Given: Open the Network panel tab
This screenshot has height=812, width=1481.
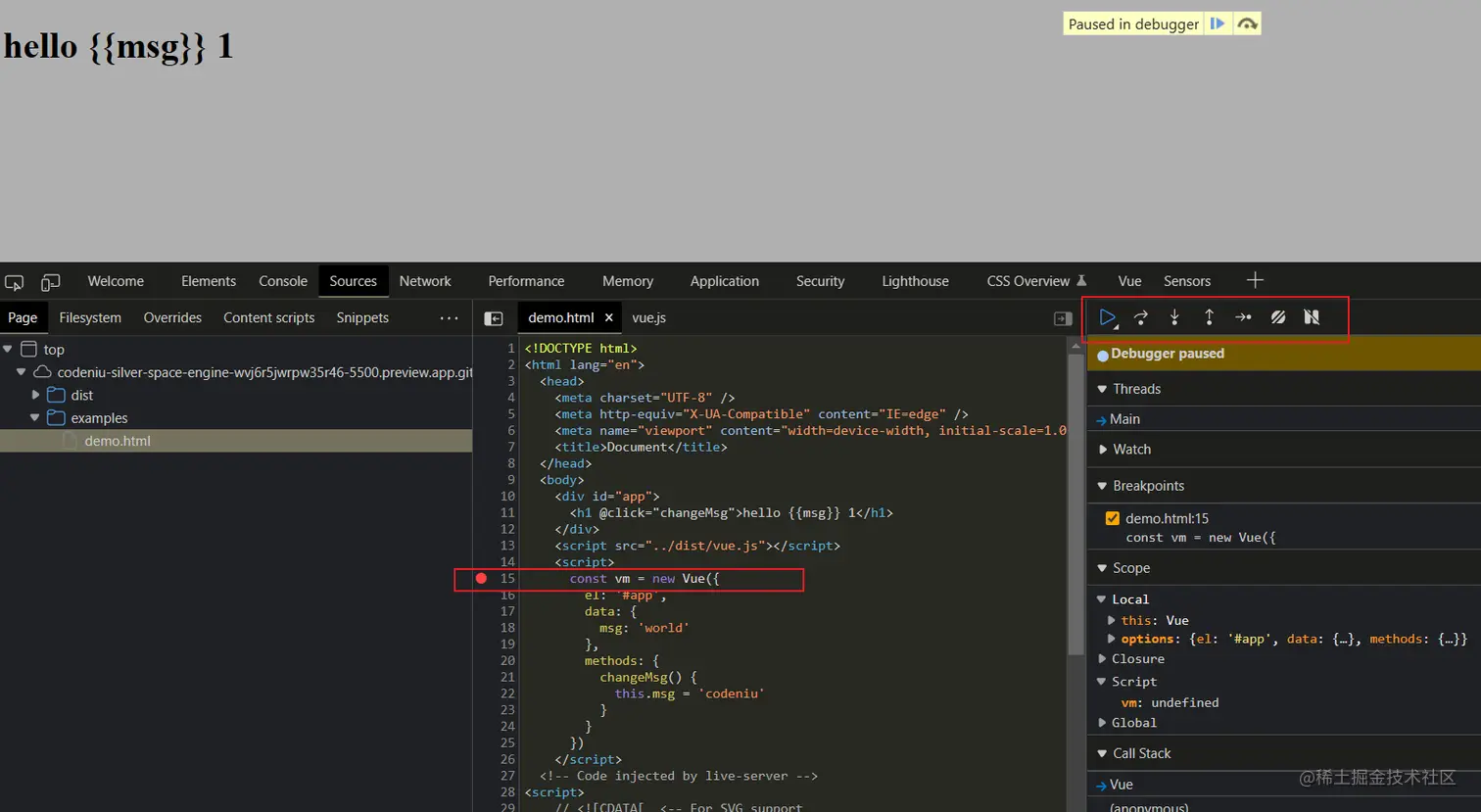Looking at the screenshot, I should 425,281.
